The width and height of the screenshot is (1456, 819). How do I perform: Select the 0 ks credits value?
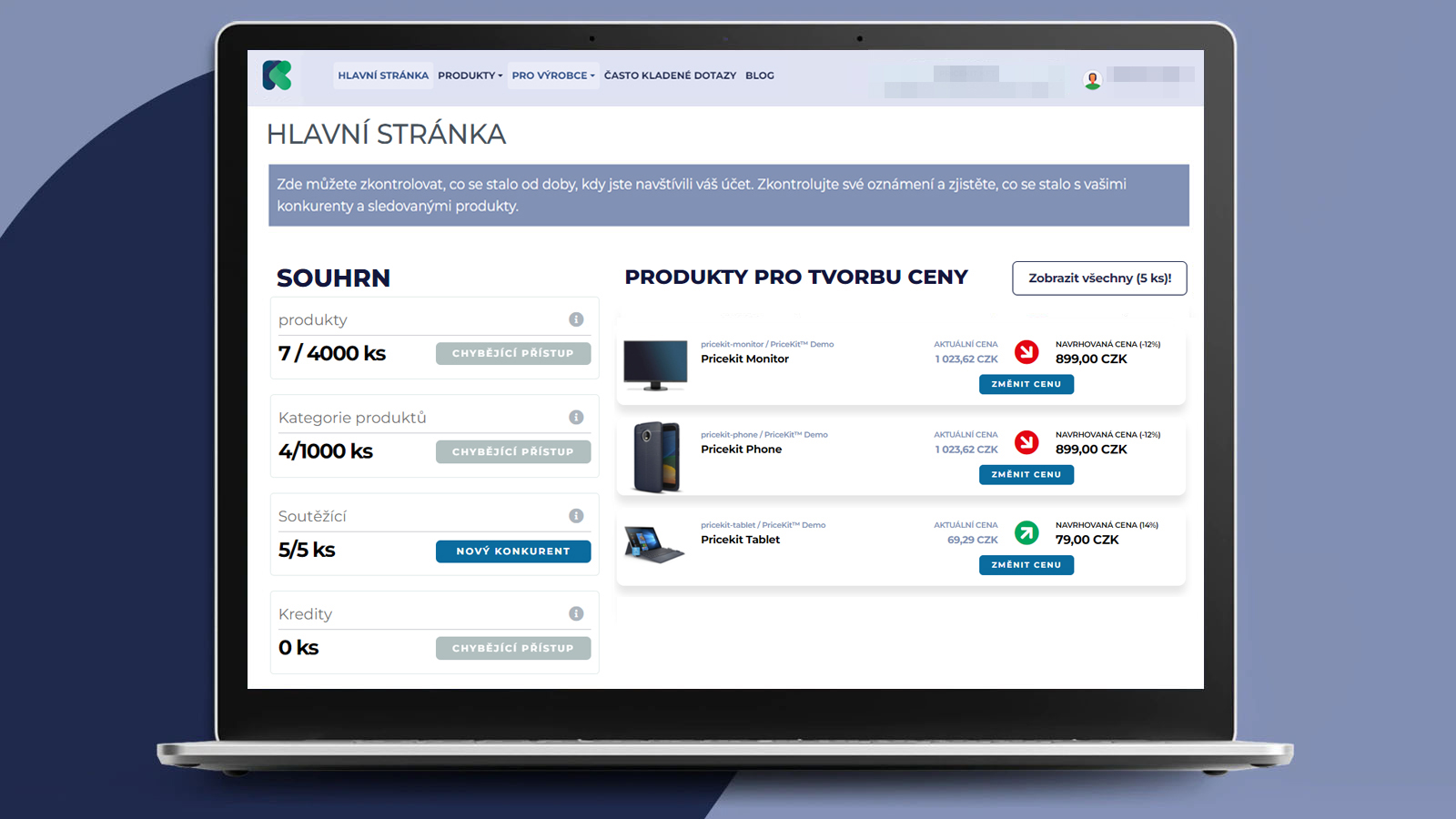pos(298,648)
